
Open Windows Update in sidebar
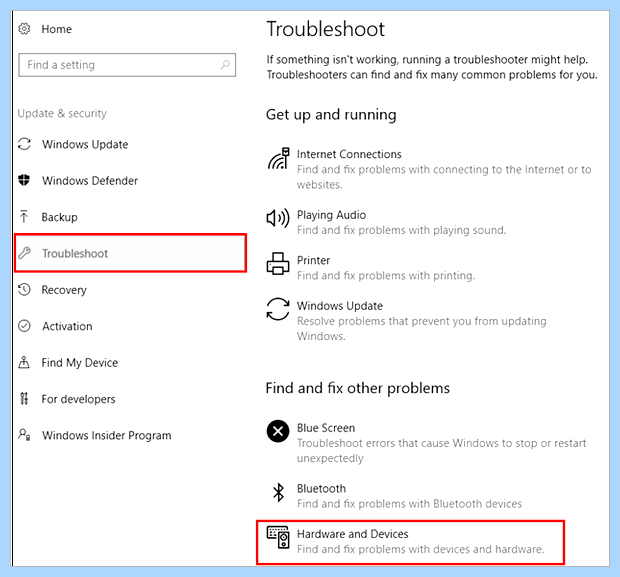tap(85, 144)
